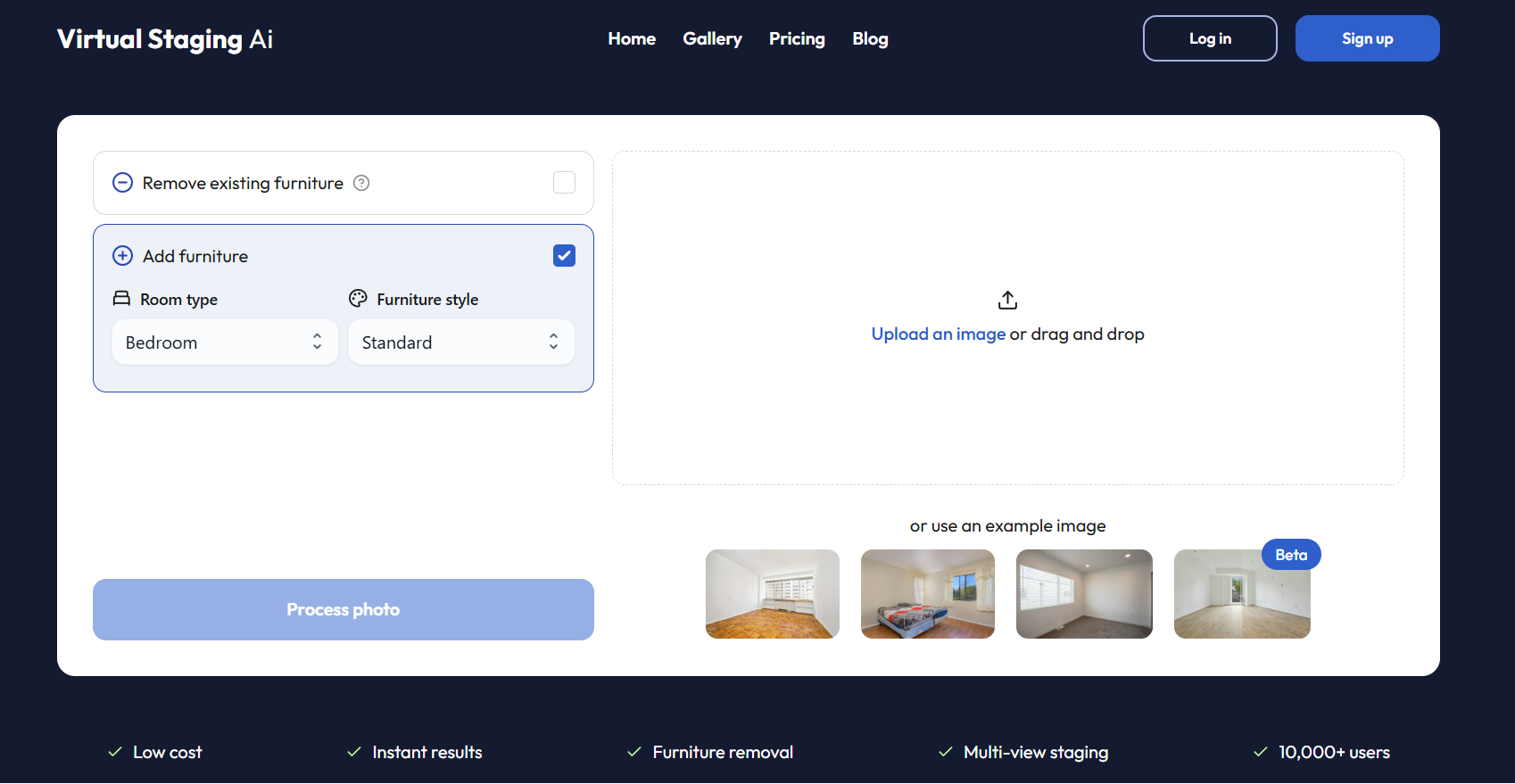Click the Upload an image link
Viewport: 1515px width, 784px height.
pos(939,334)
